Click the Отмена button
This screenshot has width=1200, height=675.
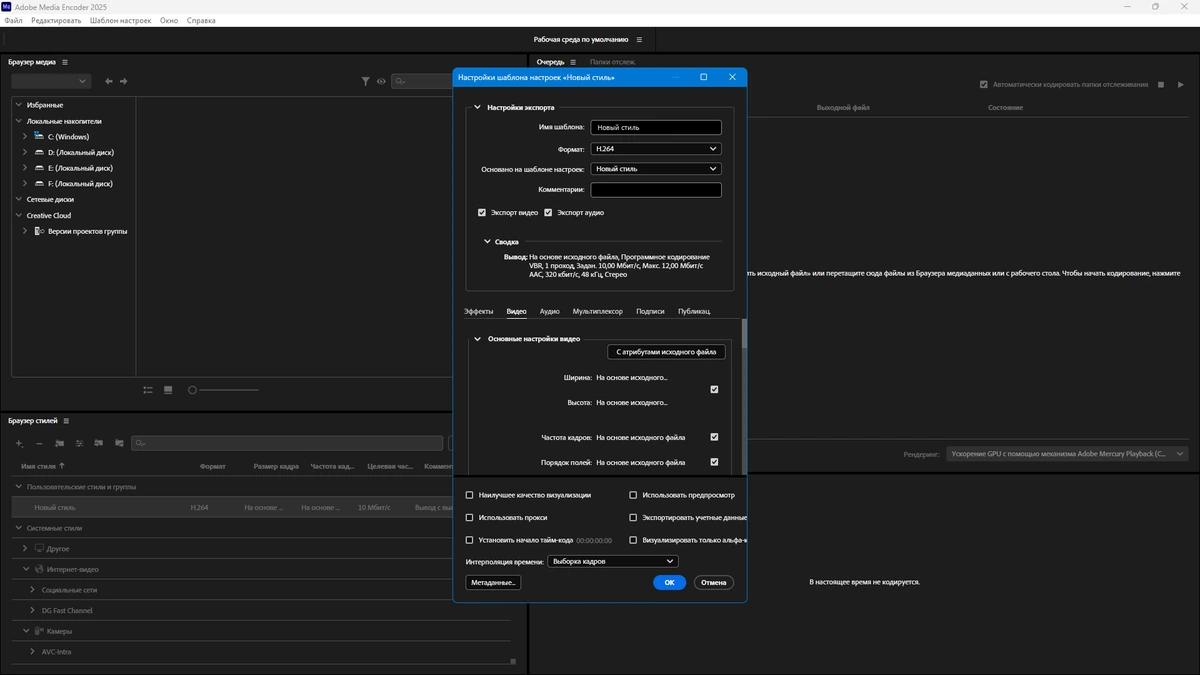714,582
